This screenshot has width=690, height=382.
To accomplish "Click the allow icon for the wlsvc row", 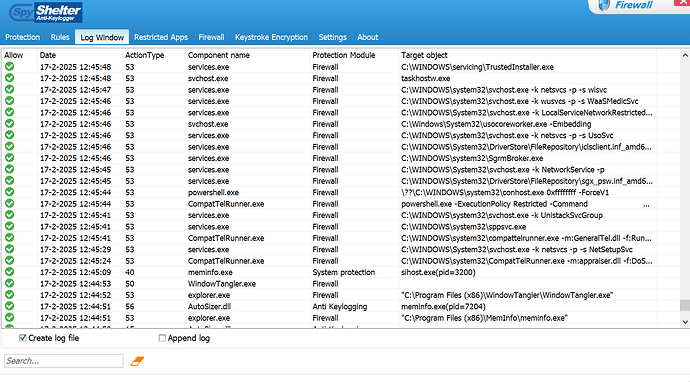I will pos(9,89).
